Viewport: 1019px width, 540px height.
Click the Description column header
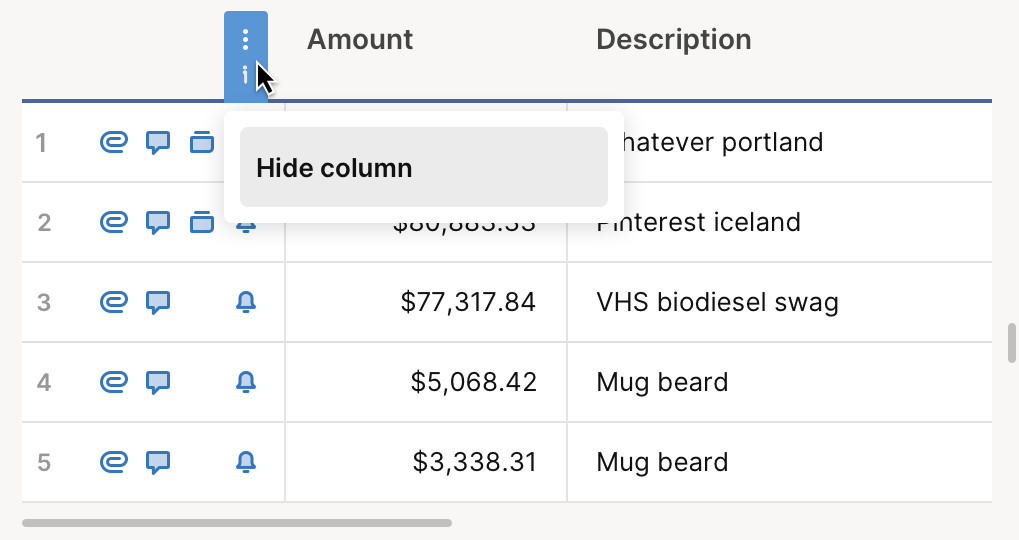tap(673, 40)
